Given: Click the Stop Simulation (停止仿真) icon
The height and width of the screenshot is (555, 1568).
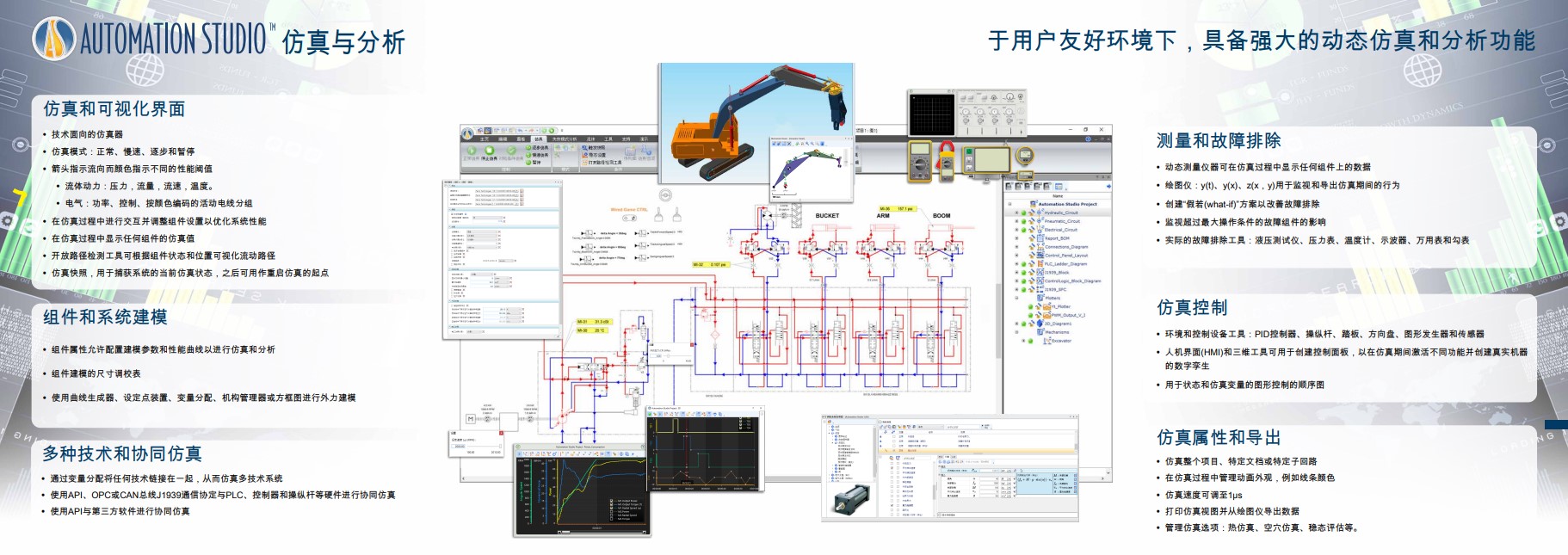Looking at the screenshot, I should [x=489, y=150].
